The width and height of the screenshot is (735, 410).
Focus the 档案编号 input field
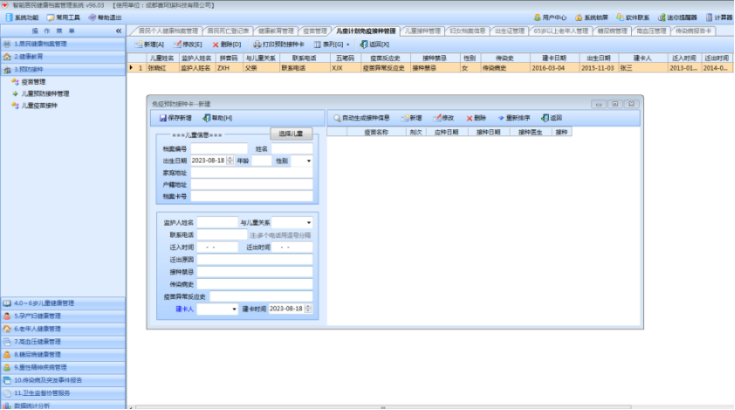point(219,149)
